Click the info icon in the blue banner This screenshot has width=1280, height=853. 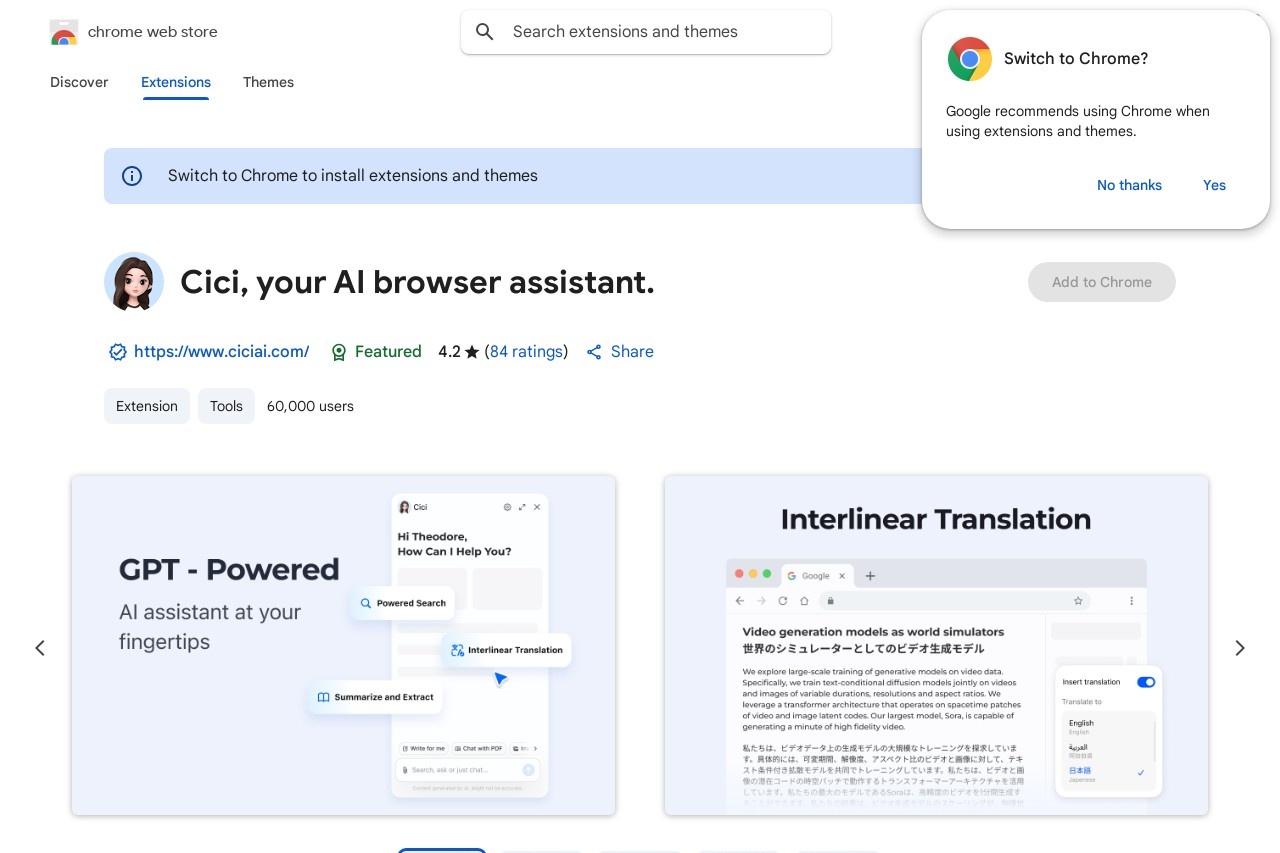[132, 176]
